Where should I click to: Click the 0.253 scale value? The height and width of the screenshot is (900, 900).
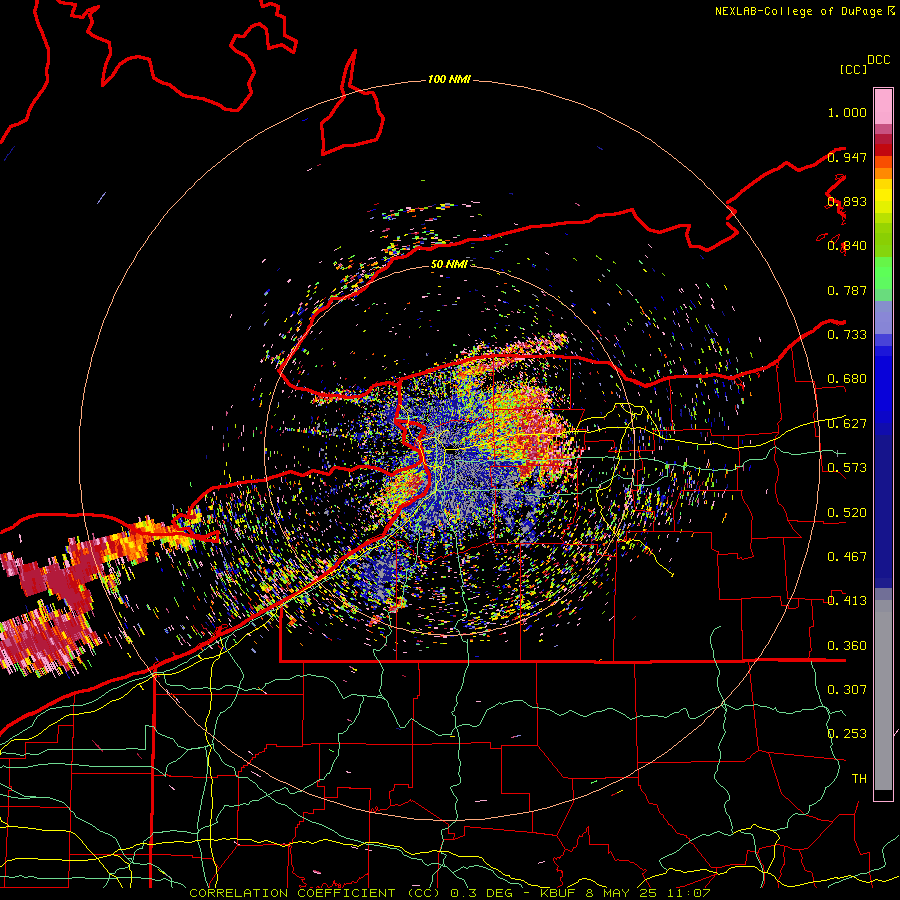click(847, 734)
